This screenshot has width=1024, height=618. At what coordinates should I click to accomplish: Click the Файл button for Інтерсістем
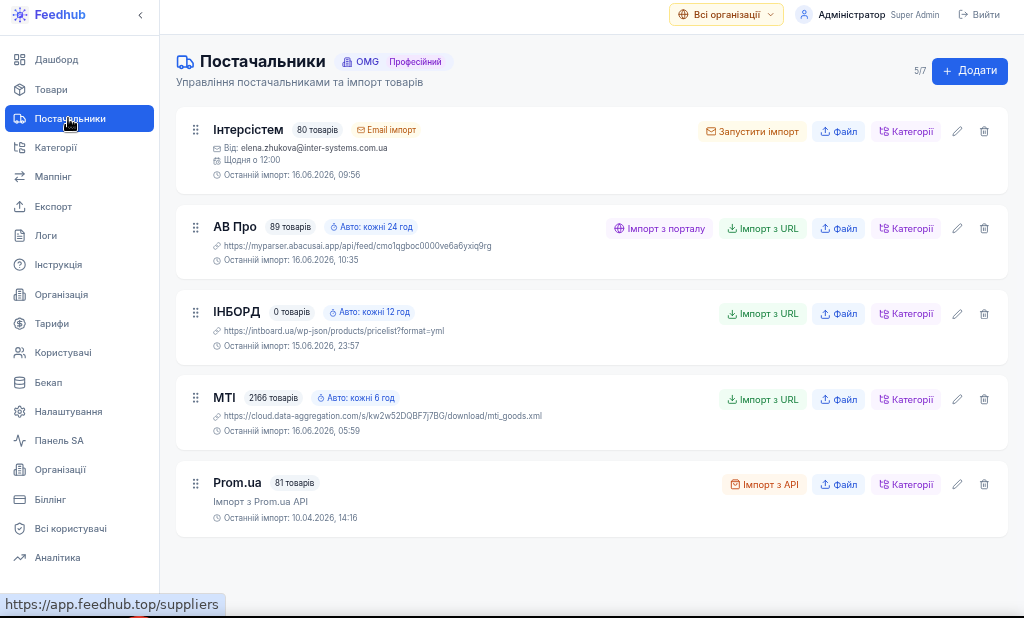[x=839, y=131]
